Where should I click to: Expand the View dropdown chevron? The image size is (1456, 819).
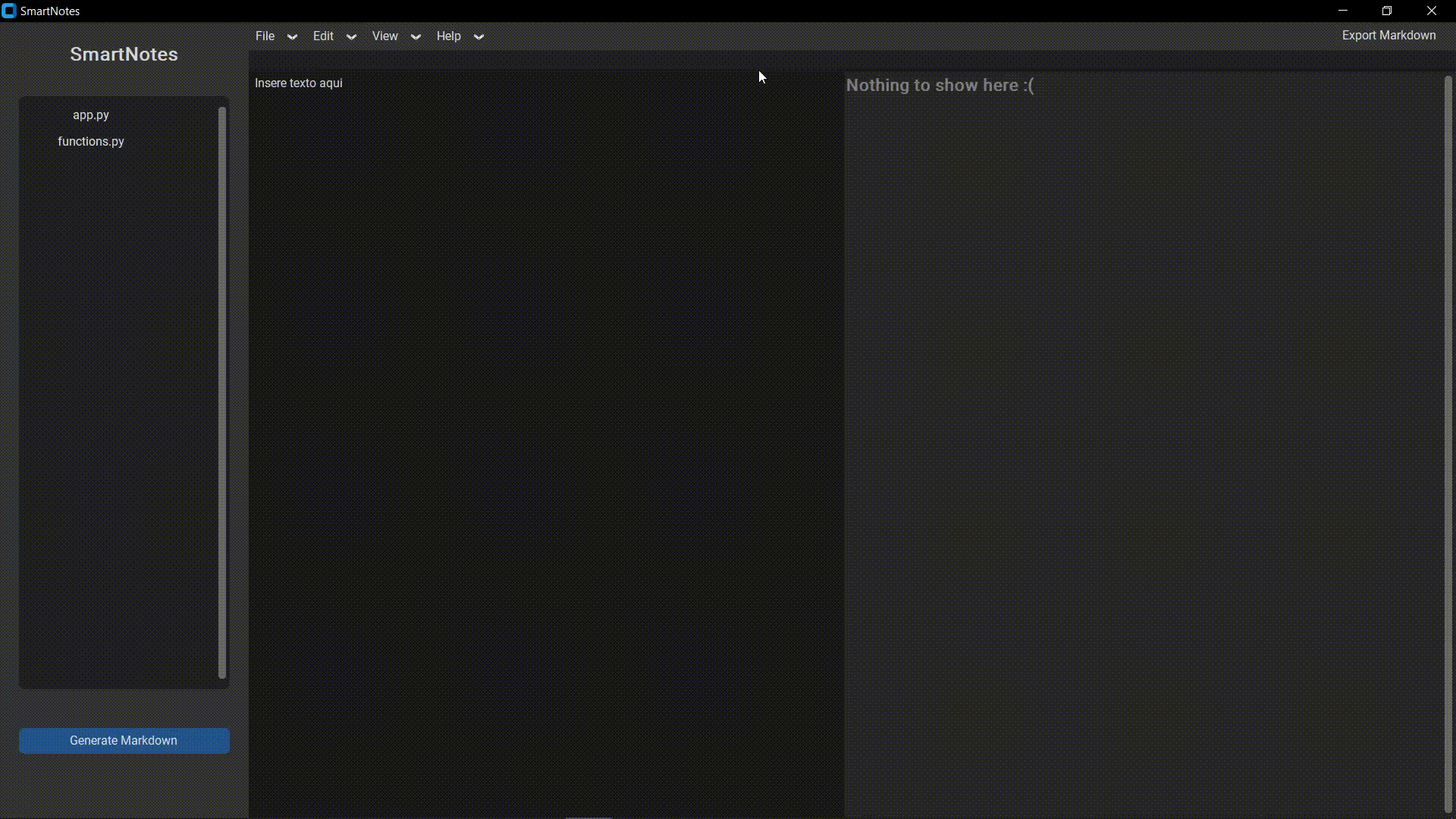click(416, 36)
